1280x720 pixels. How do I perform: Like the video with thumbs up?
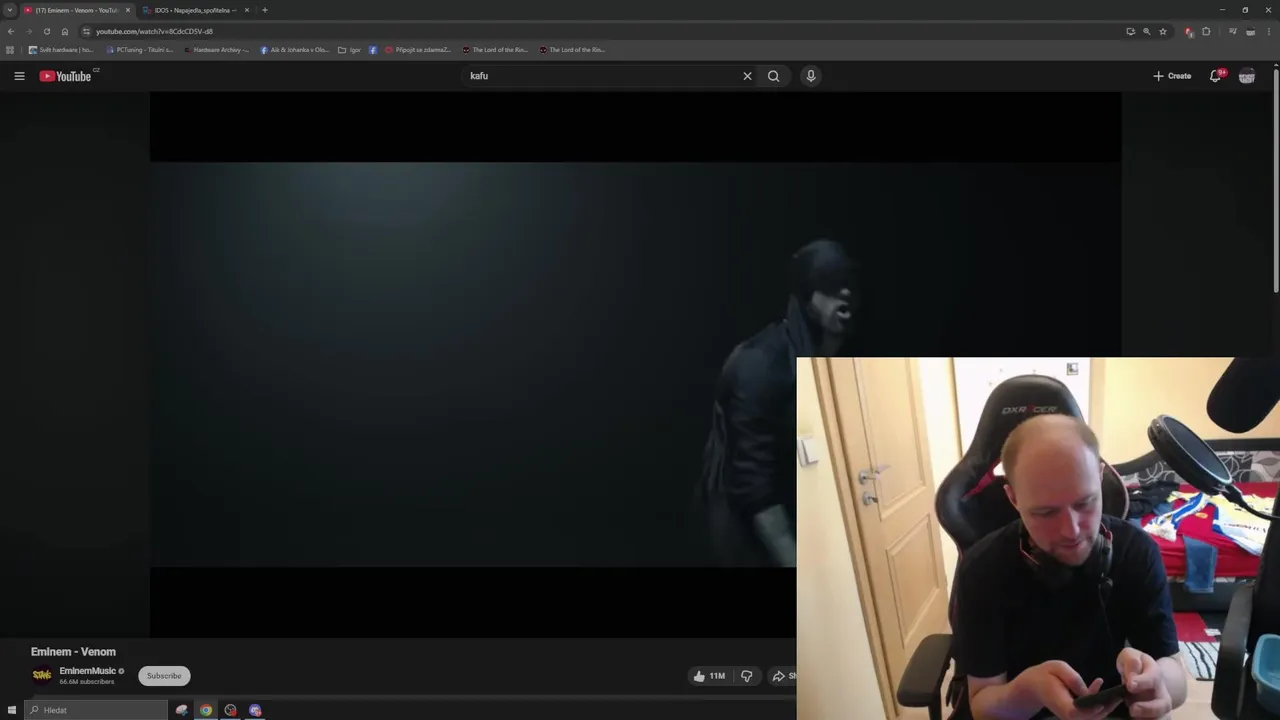coord(709,676)
